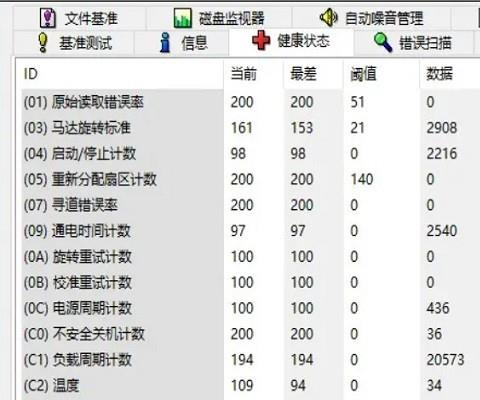The height and width of the screenshot is (400, 480).
Task: Click worst value 94 for temperature
Action: tap(298, 385)
